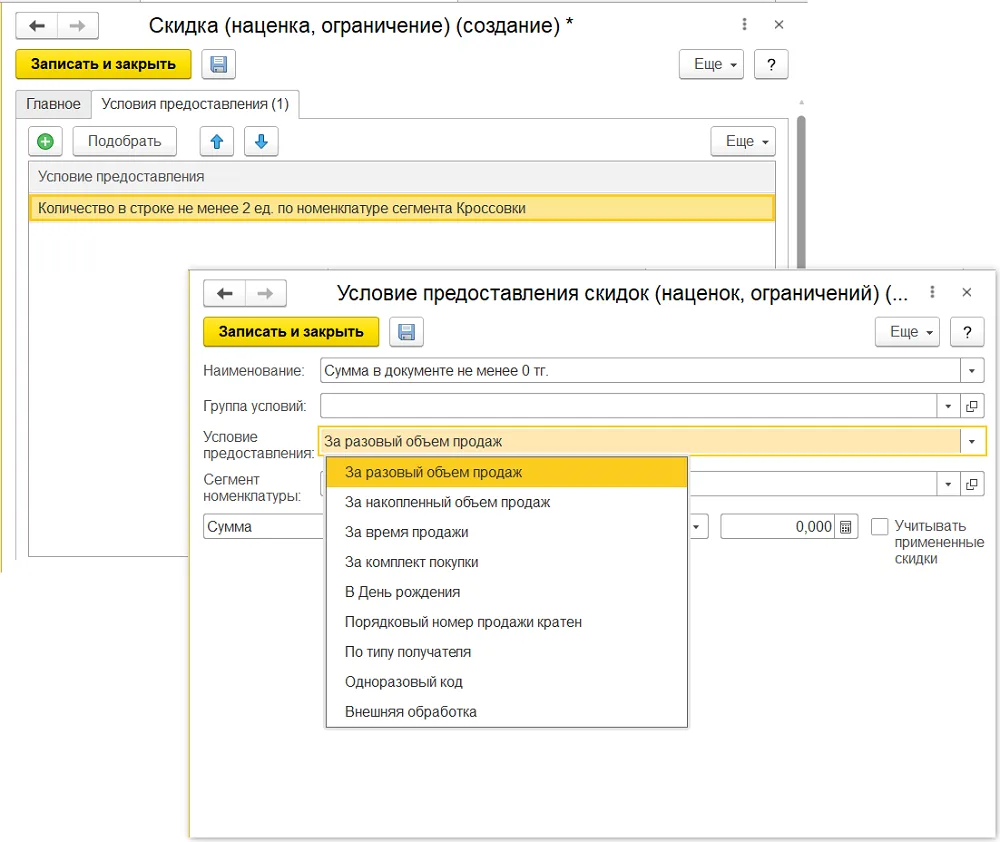Click Подобрать button
The image size is (1000, 842).
(124, 142)
